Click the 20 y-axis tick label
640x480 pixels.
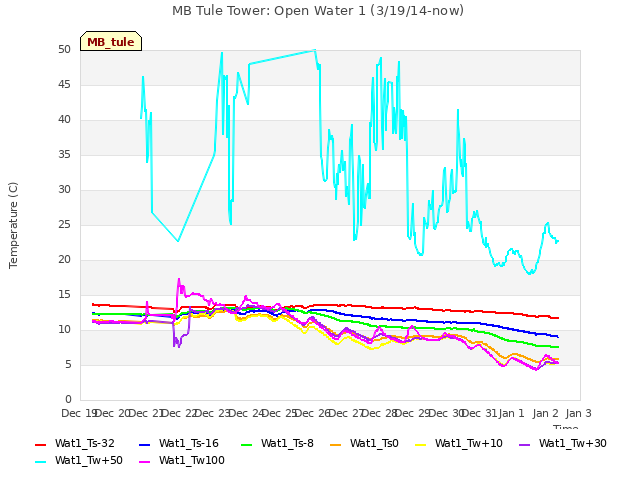tap(64, 260)
